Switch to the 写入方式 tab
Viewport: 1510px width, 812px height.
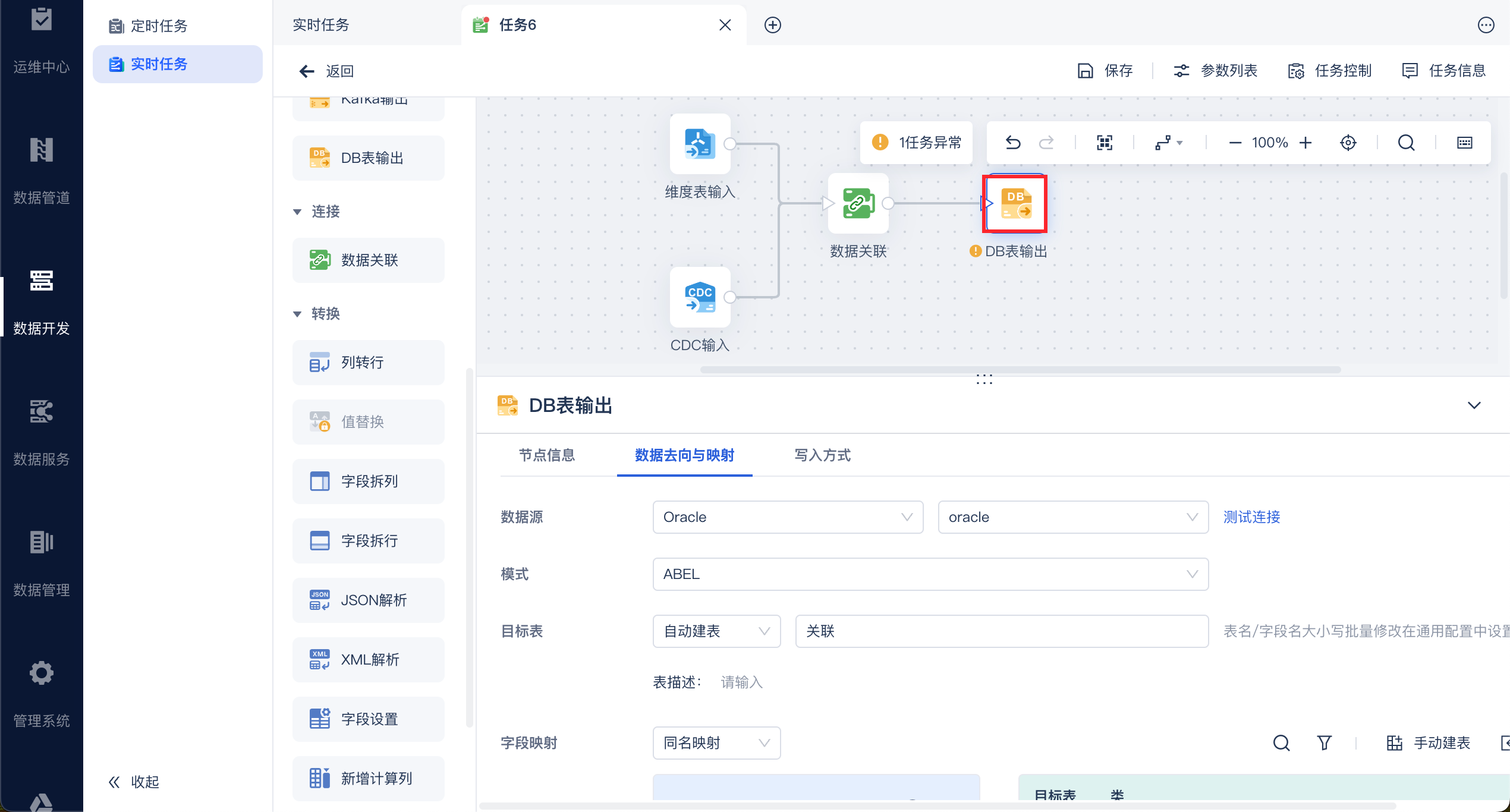[x=822, y=455]
